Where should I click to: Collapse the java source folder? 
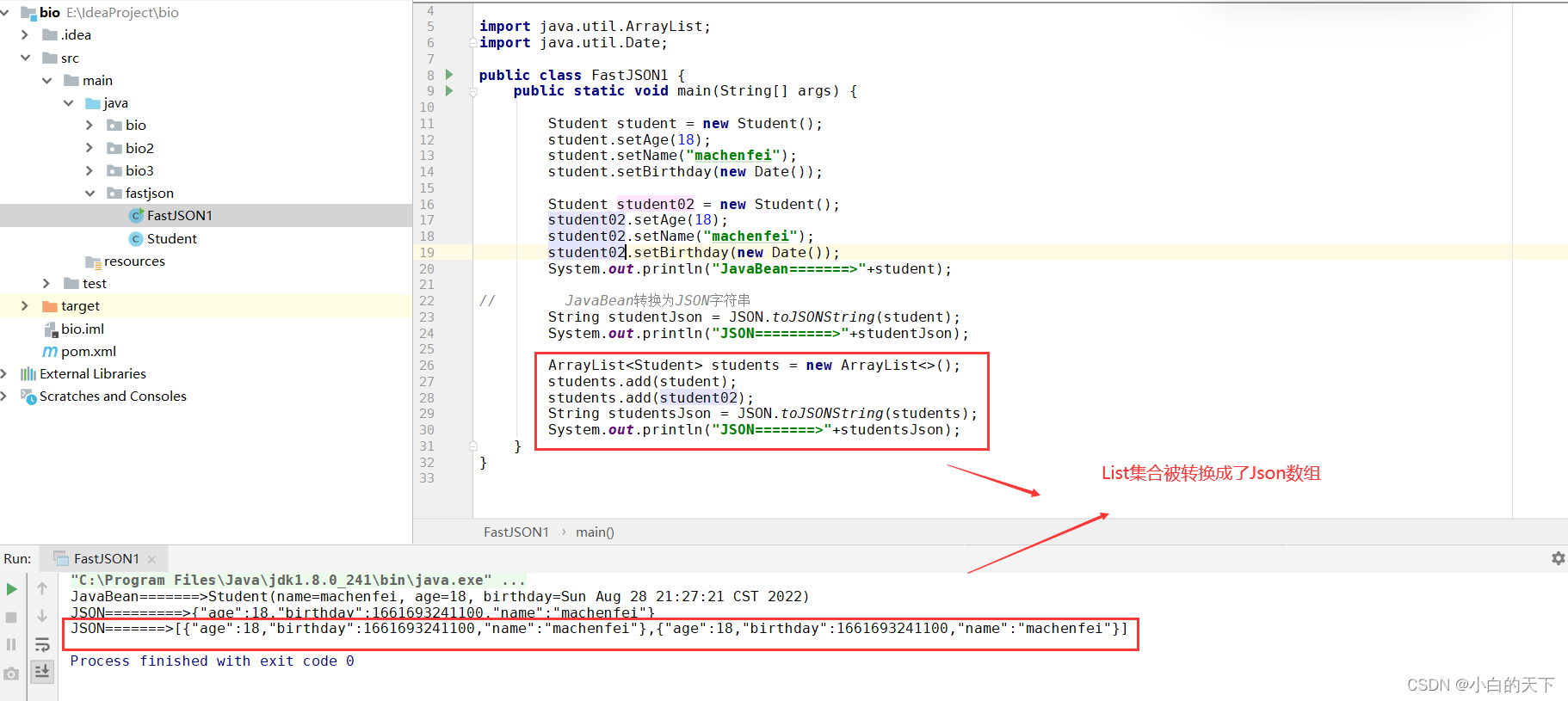[68, 102]
